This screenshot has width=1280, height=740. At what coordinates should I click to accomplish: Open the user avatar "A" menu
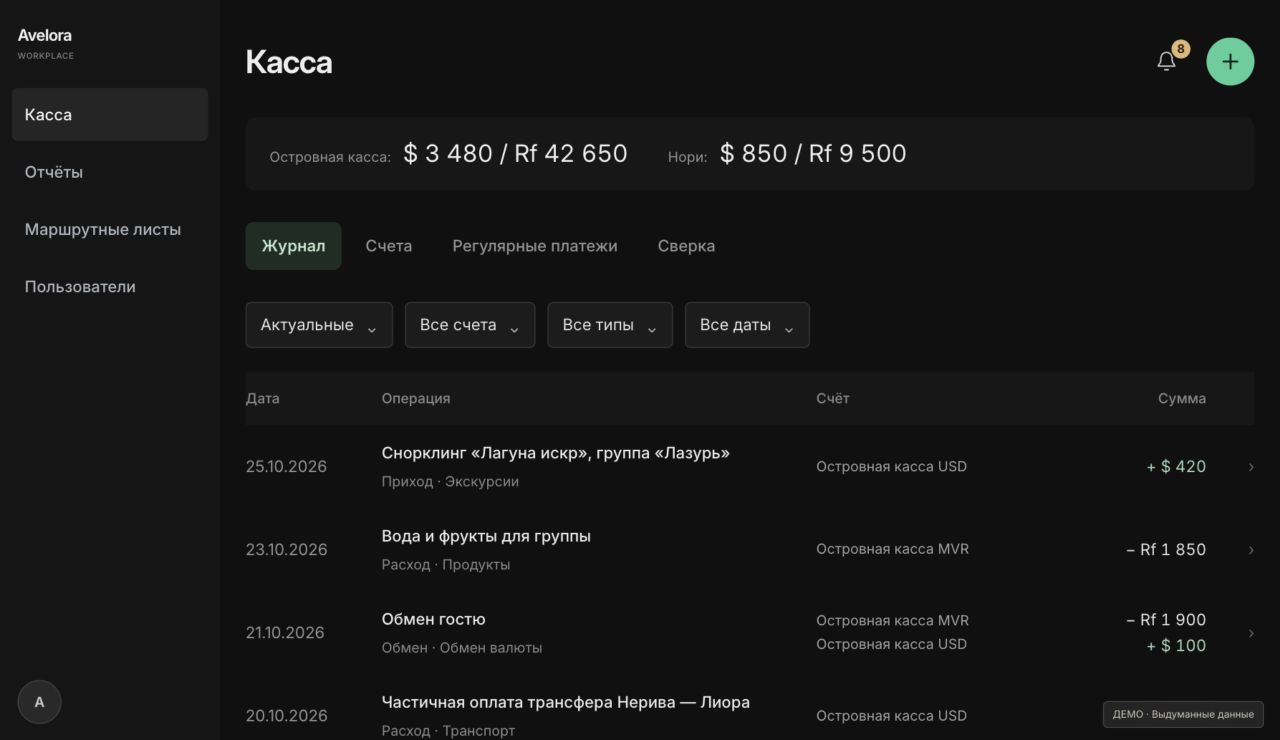[40, 702]
